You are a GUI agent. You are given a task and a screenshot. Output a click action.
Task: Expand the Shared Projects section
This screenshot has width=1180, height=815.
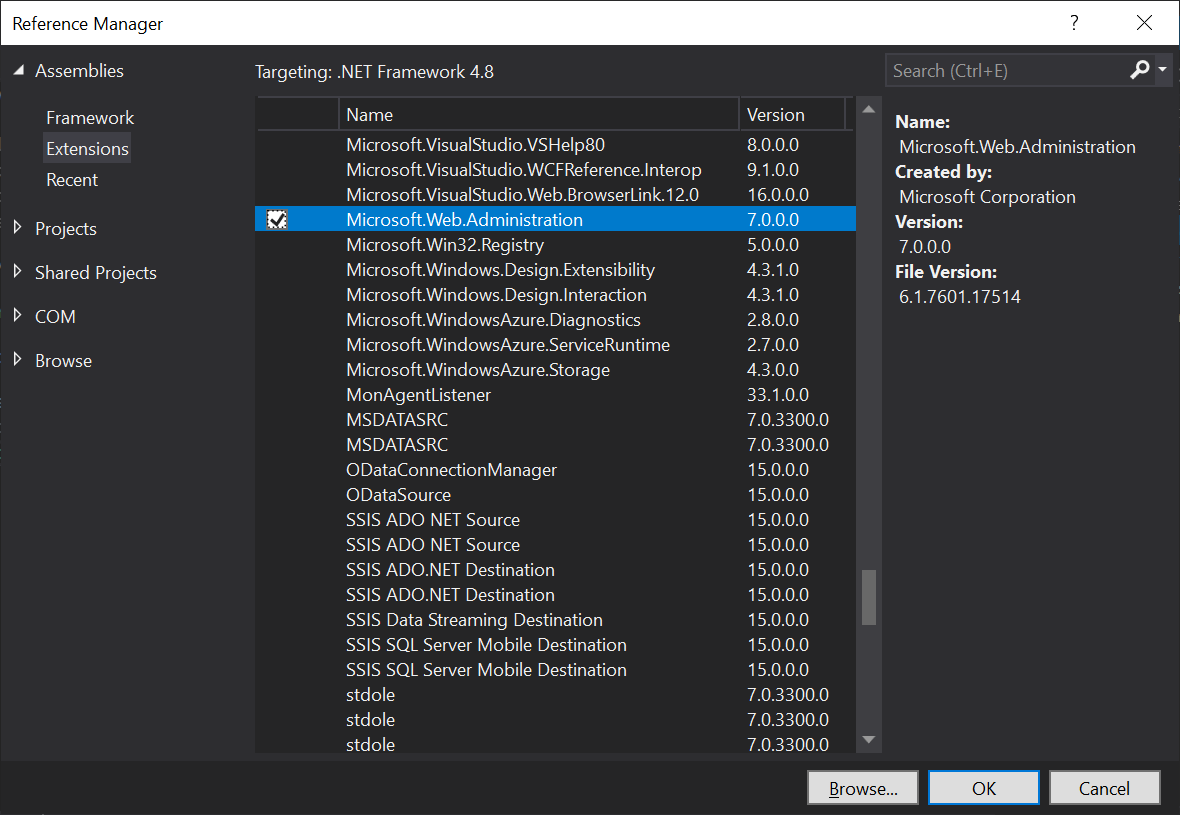17,272
